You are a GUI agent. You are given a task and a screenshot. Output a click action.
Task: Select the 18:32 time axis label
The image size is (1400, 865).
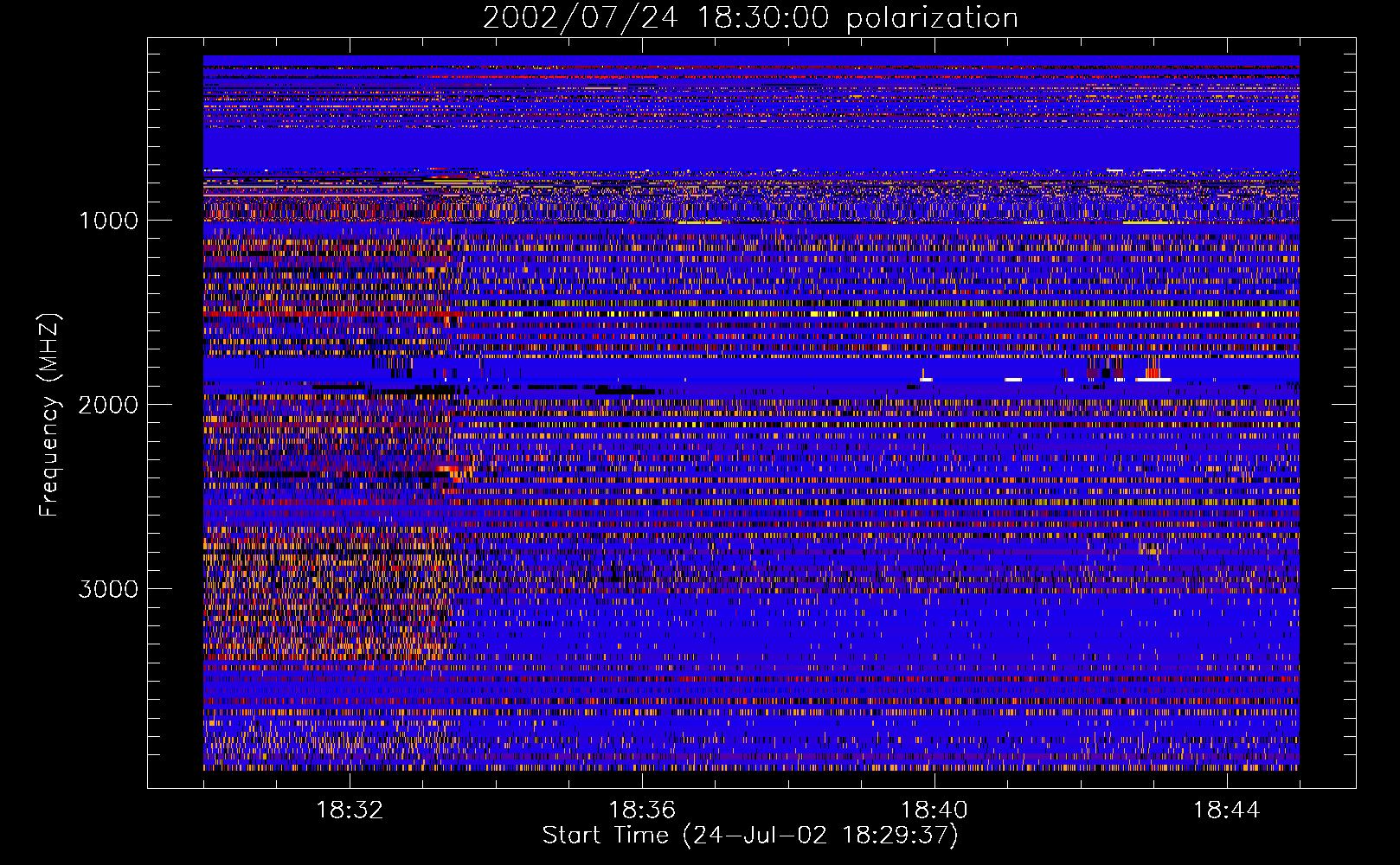coord(350,811)
